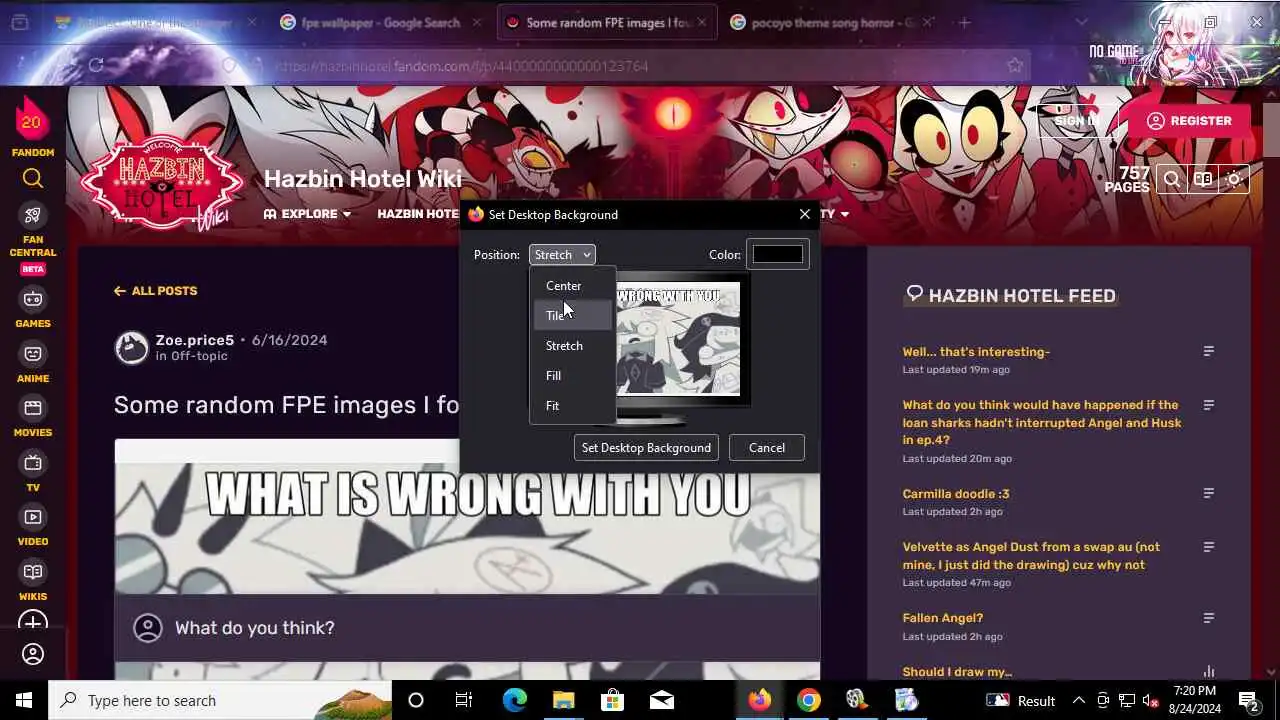
Task: Open the notification center icon
Action: pyautogui.click(x=1249, y=700)
